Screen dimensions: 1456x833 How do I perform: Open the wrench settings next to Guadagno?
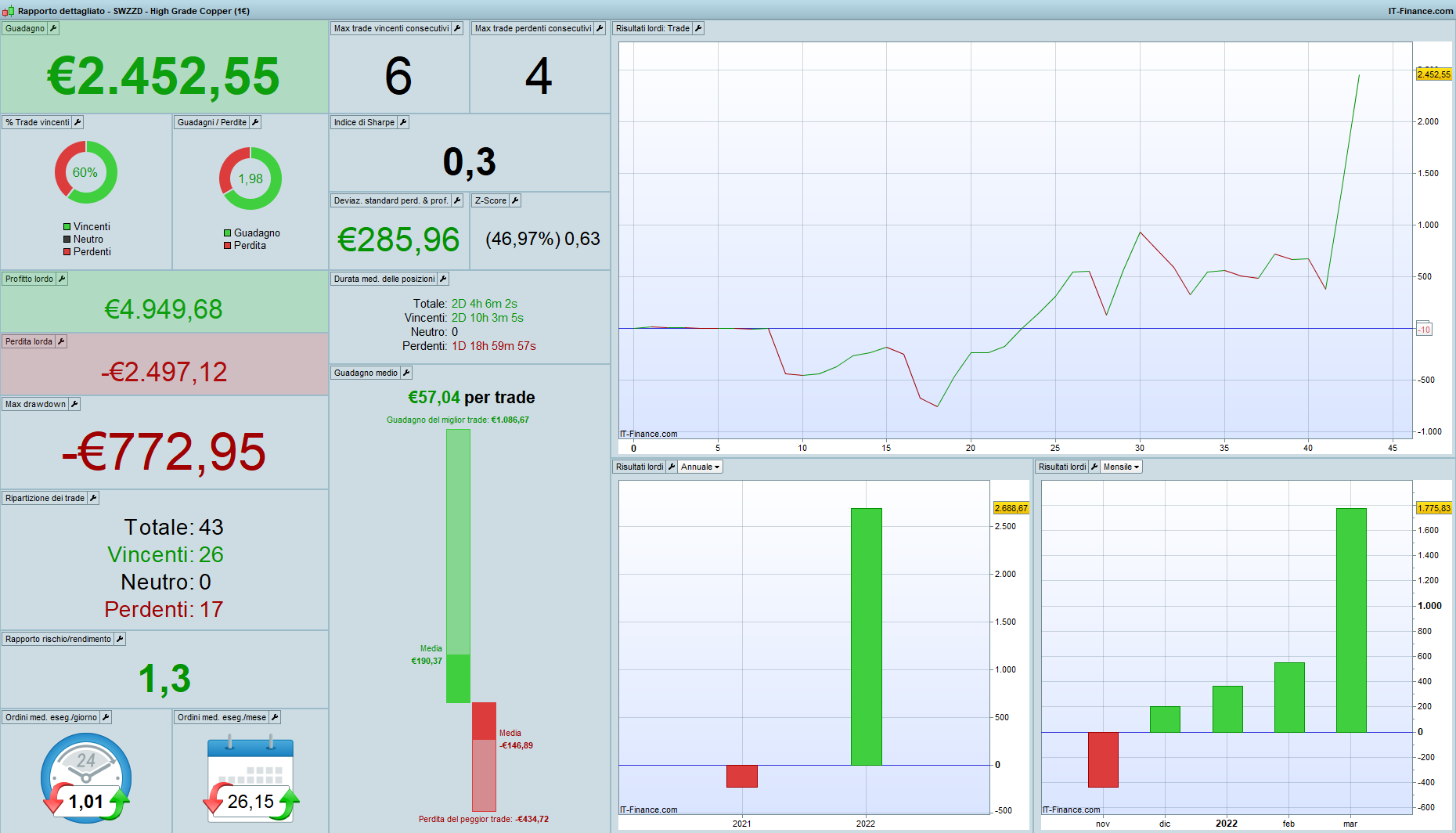53,28
